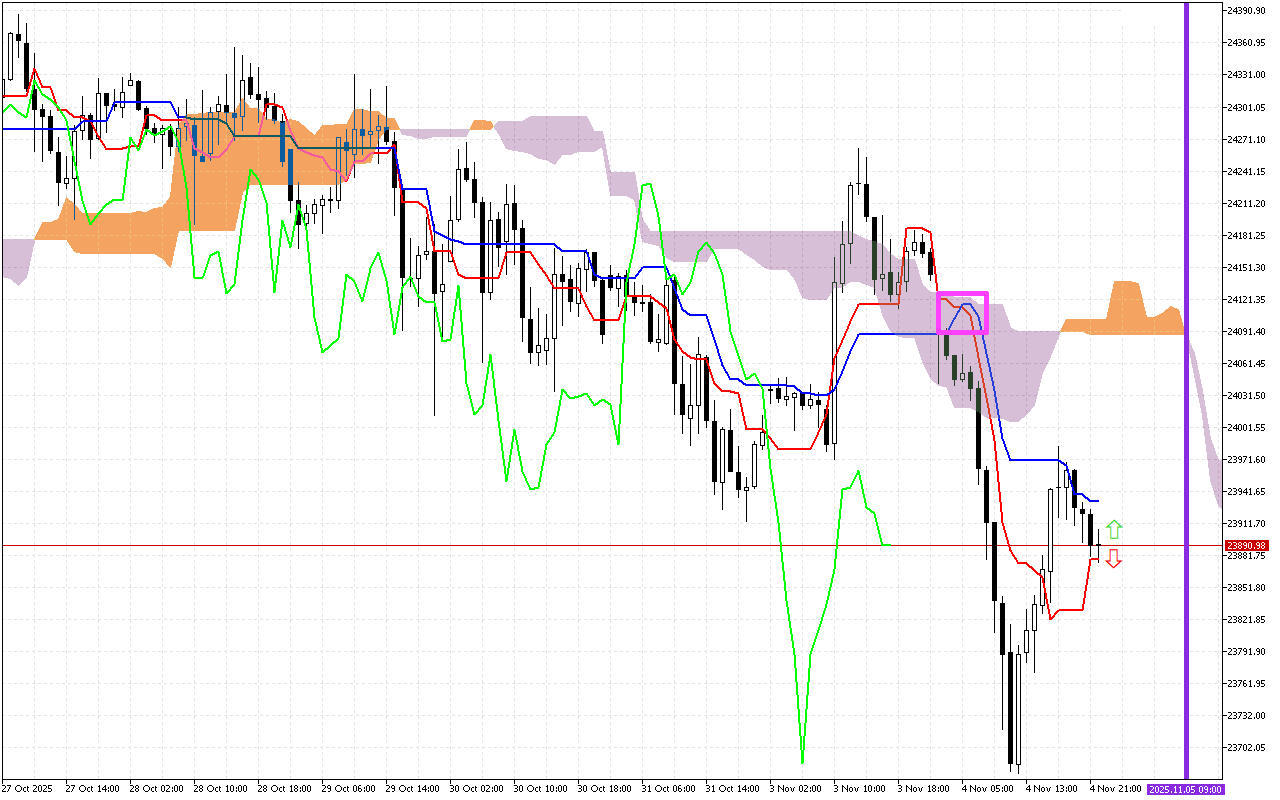Click the 23941.65 price axis label
Screen dimensions: 1280x800
pos(1246,491)
